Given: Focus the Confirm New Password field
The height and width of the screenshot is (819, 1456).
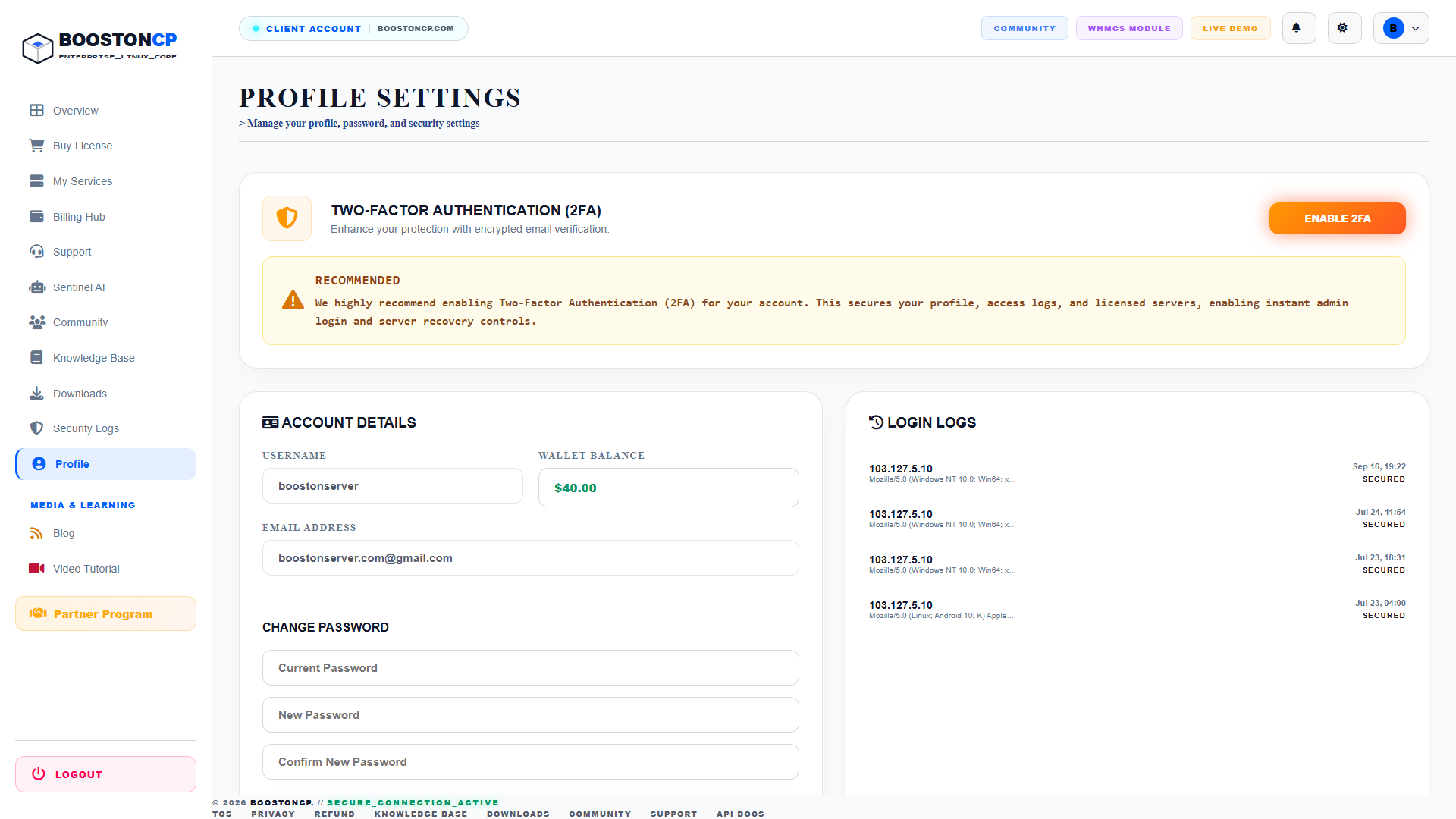Looking at the screenshot, I should tap(530, 762).
